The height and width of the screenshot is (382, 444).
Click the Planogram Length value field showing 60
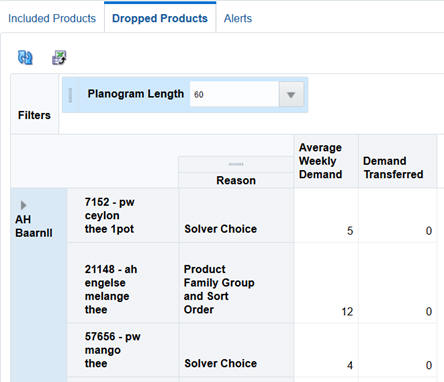(x=234, y=95)
